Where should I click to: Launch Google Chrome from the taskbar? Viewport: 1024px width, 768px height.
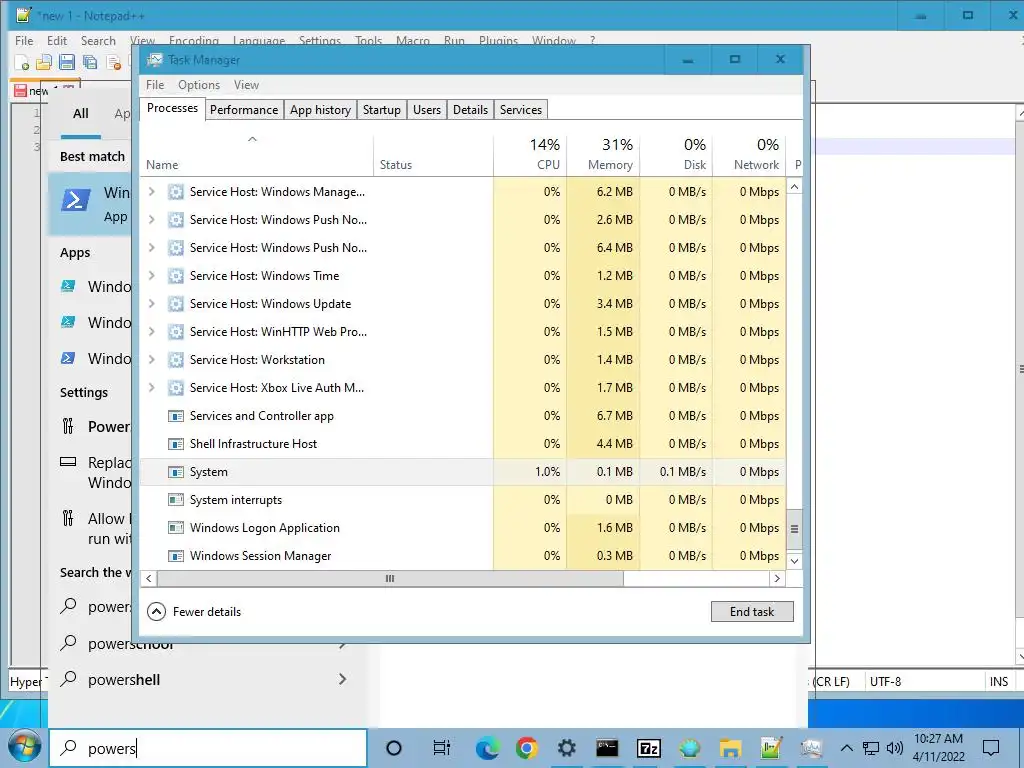click(527, 748)
